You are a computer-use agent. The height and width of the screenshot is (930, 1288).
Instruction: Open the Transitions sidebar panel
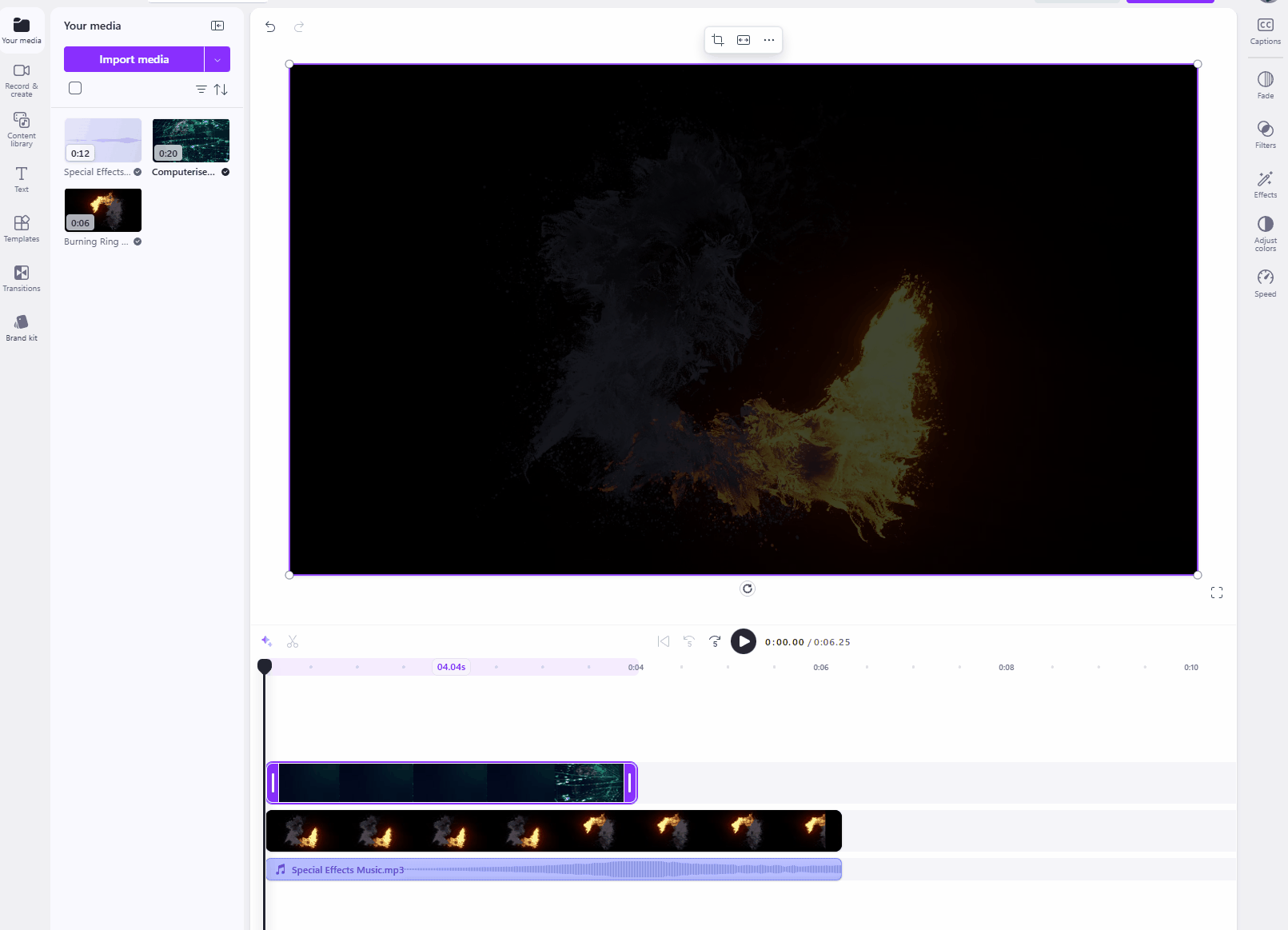pos(21,278)
